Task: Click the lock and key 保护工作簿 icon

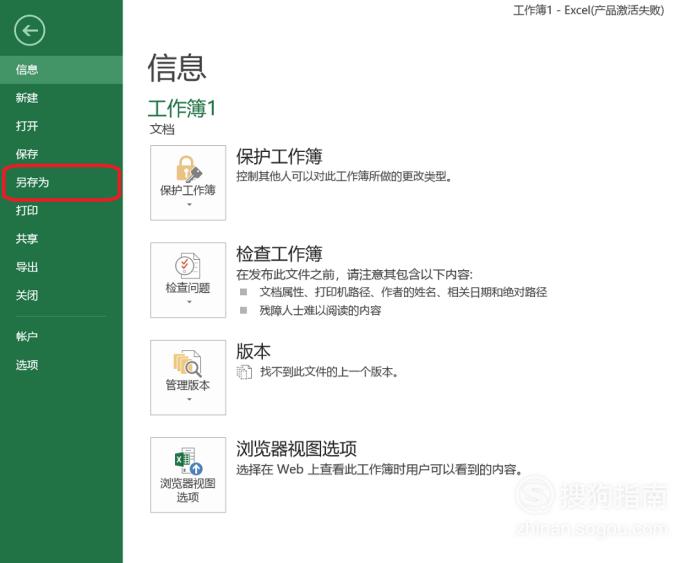Action: click(188, 169)
